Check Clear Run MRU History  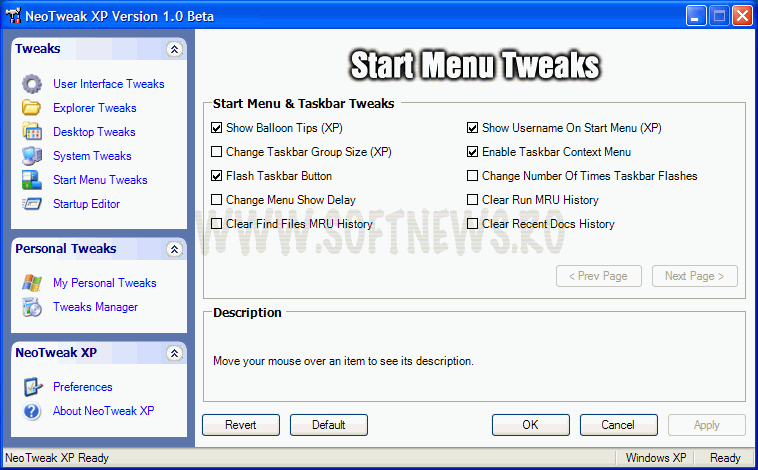pyautogui.click(x=472, y=200)
